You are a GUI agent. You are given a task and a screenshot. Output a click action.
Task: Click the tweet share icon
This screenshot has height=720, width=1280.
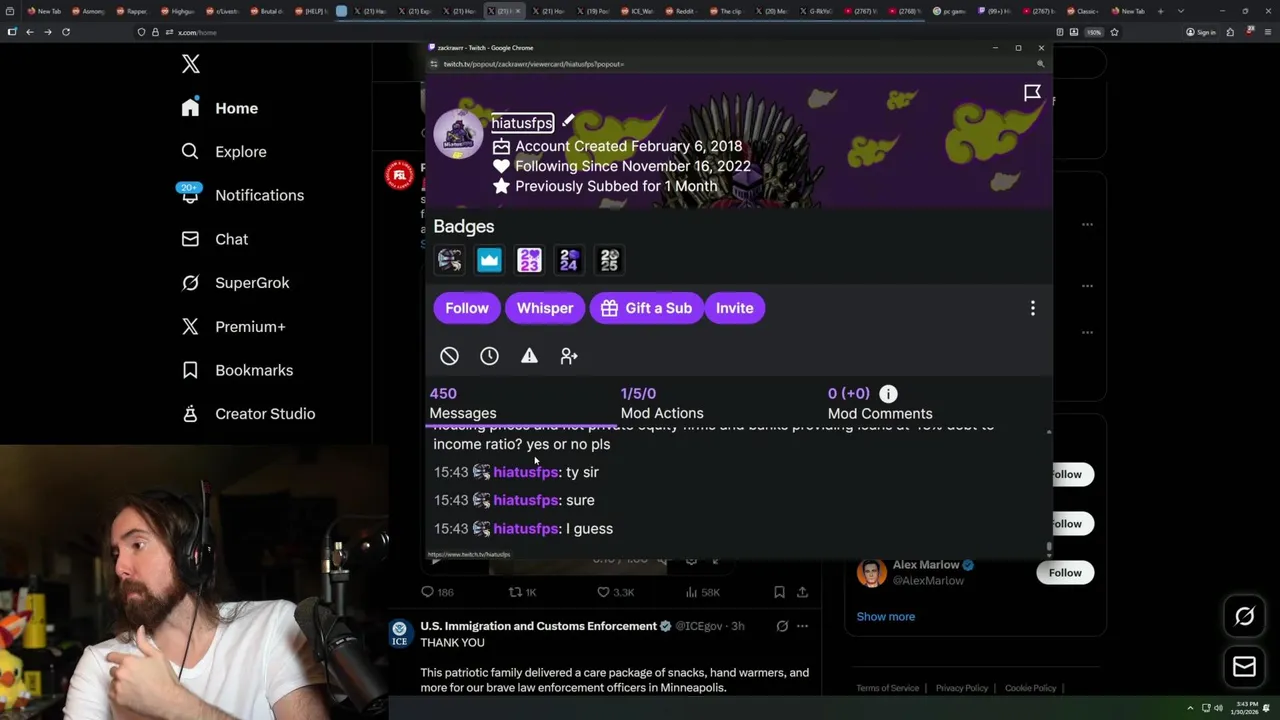802,592
